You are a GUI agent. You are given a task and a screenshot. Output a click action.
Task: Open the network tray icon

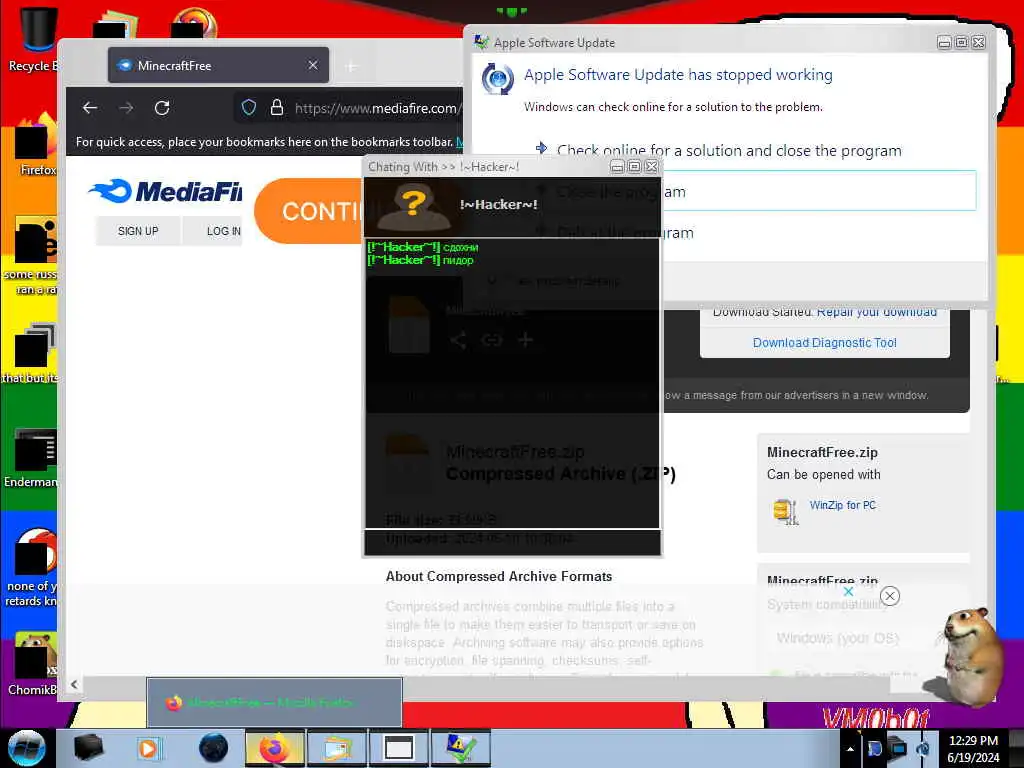[x=898, y=749]
